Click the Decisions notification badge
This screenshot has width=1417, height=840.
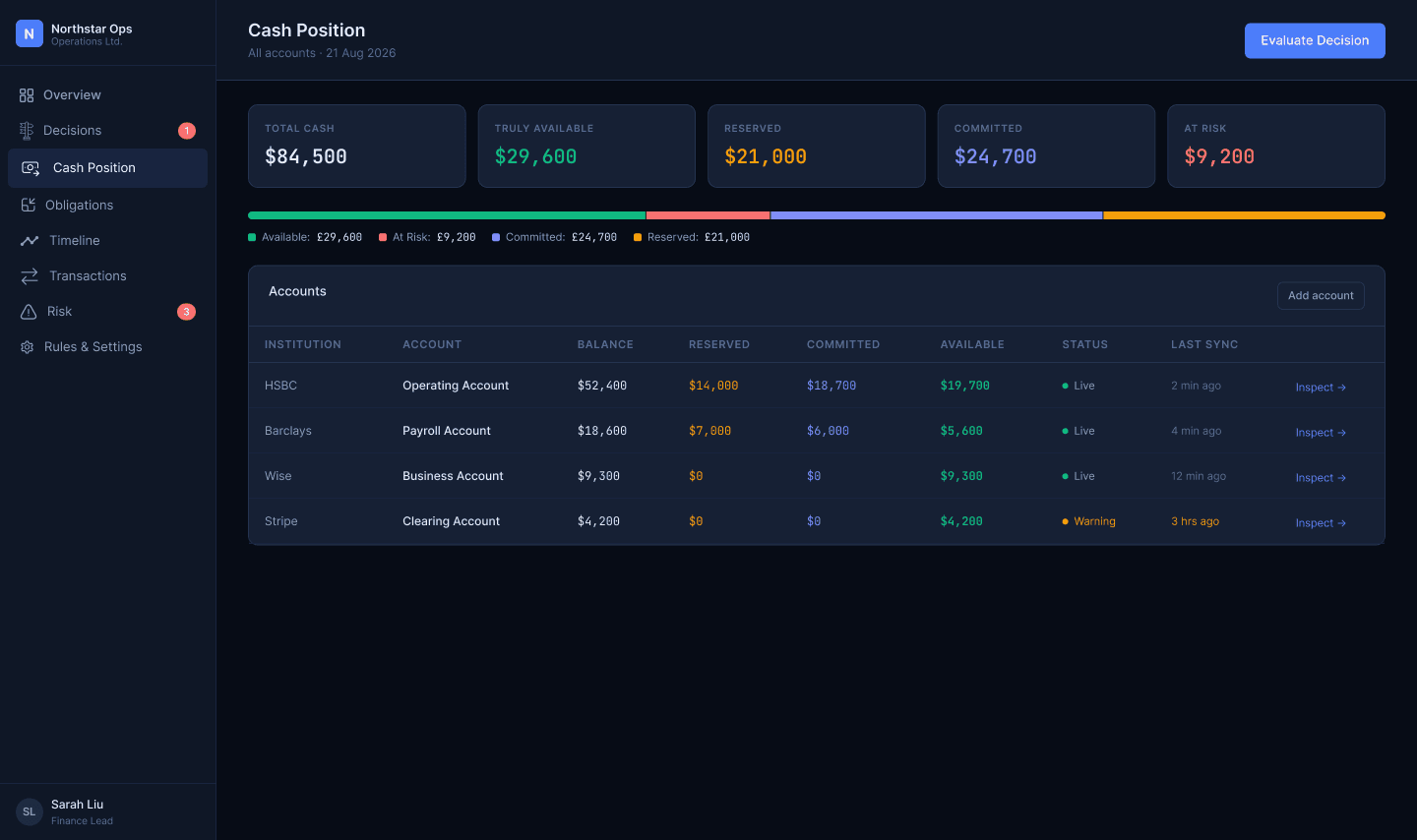[187, 131]
